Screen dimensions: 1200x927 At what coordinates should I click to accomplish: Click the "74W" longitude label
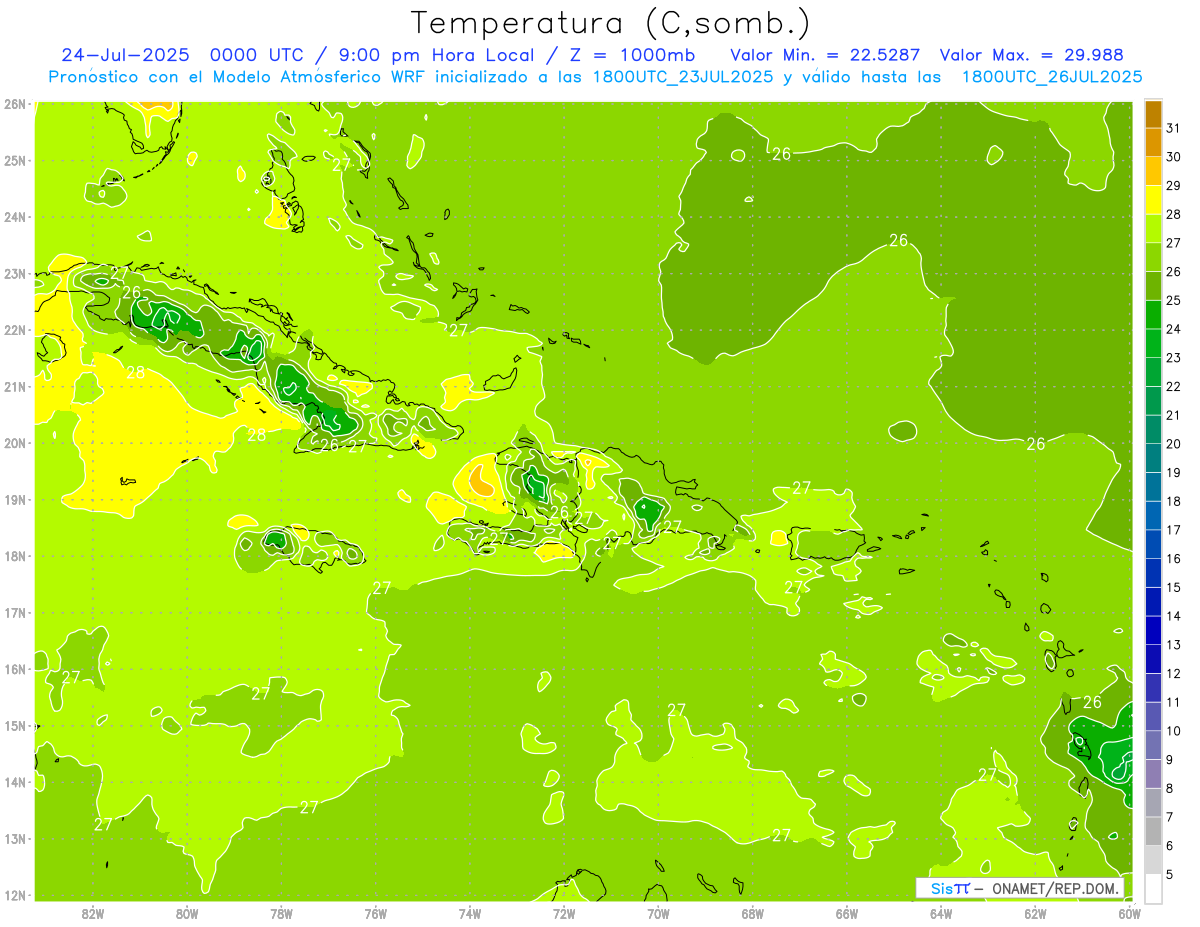click(469, 914)
